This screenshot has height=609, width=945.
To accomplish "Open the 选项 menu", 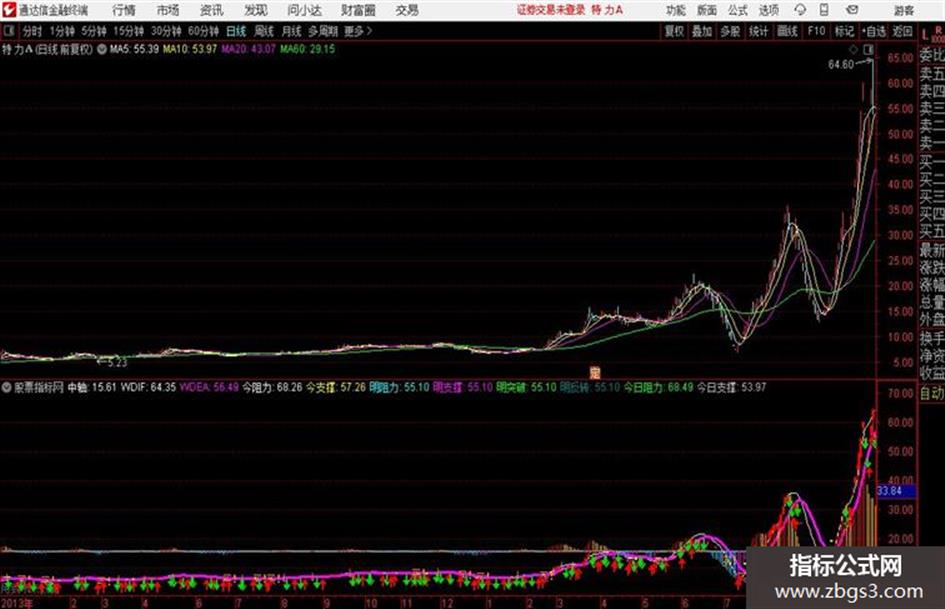I will click(768, 10).
